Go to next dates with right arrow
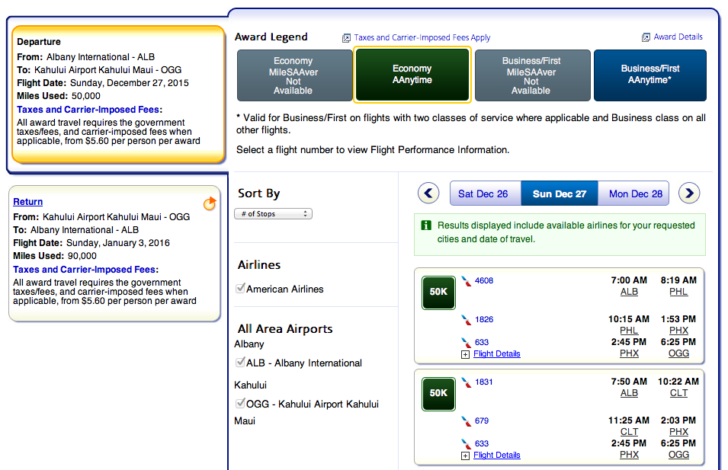The image size is (728, 470). point(689,193)
